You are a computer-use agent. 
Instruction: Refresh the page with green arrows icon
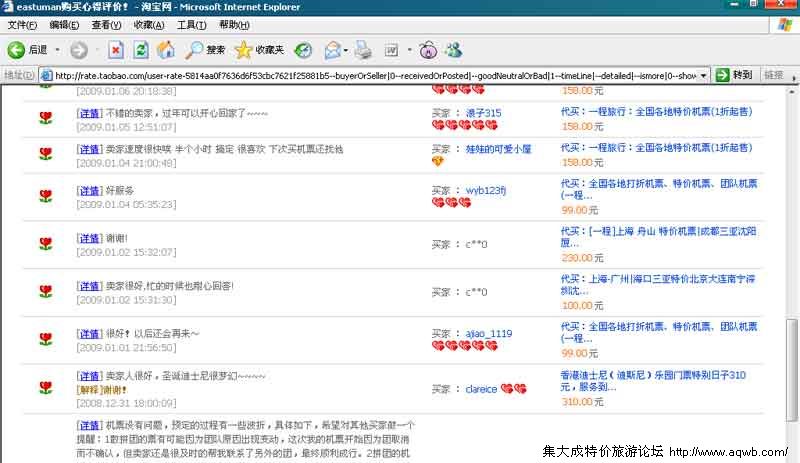pos(141,50)
